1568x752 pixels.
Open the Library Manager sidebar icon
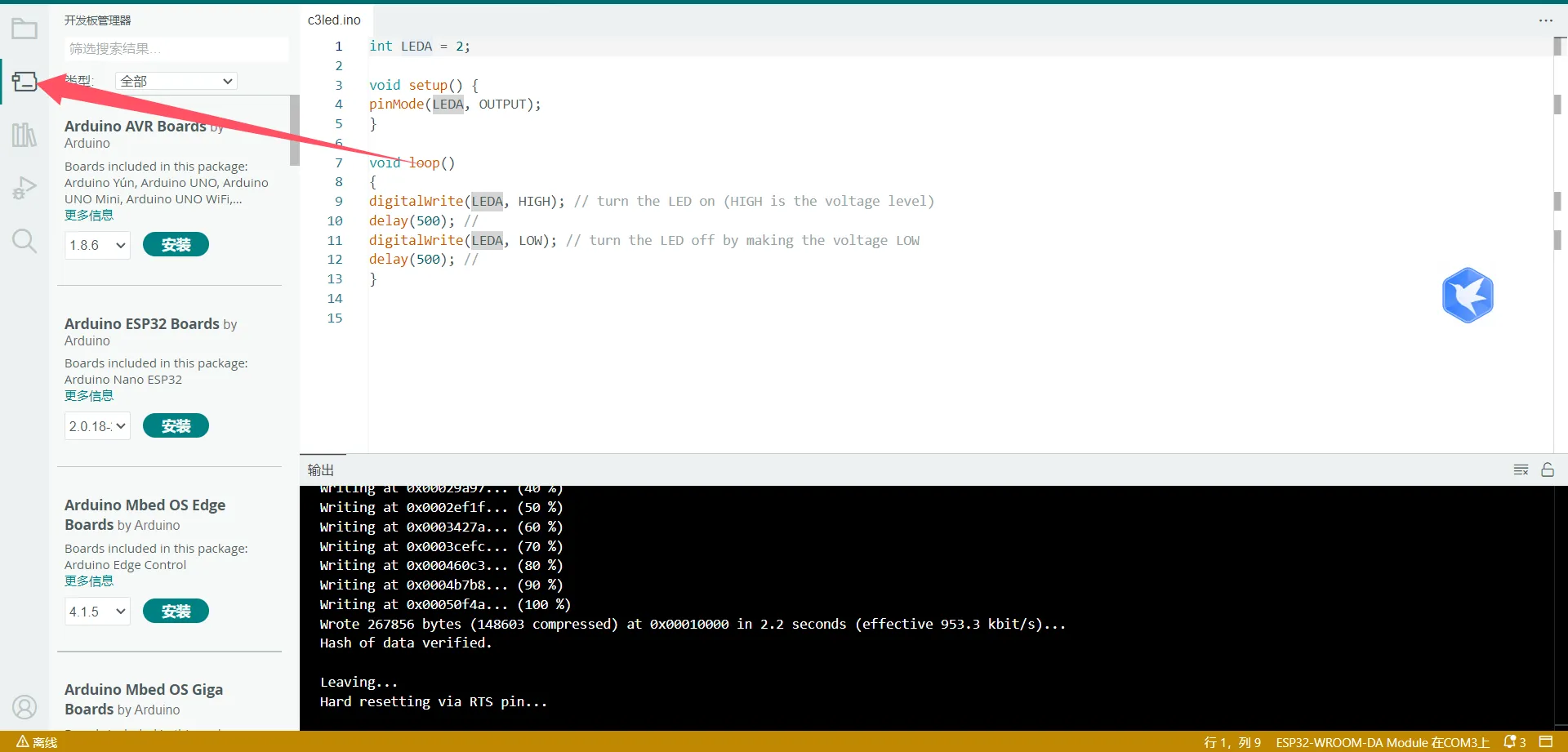[x=24, y=135]
